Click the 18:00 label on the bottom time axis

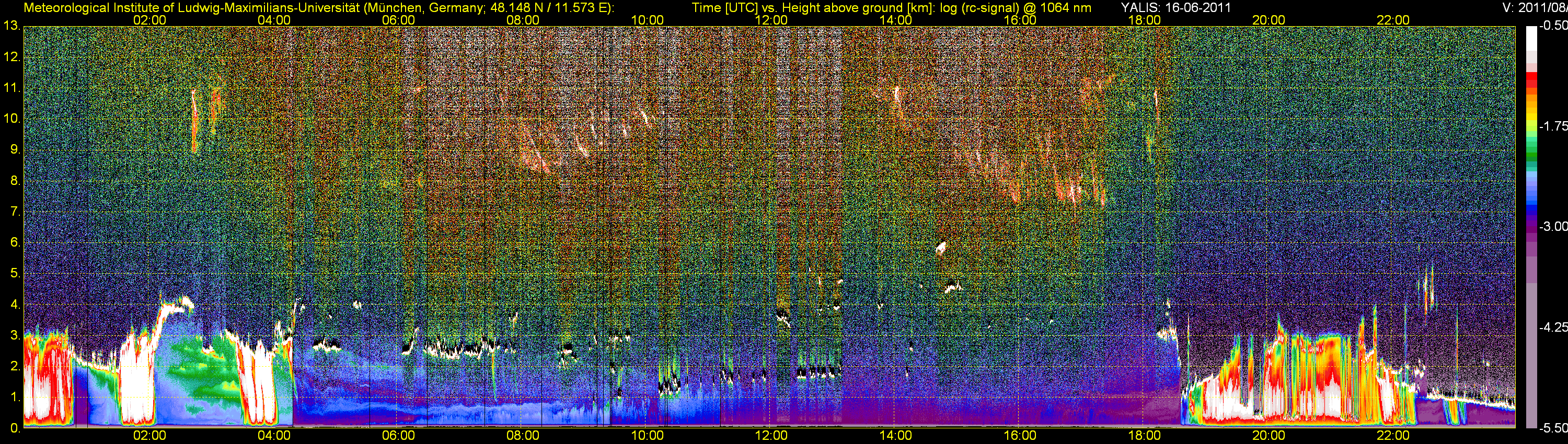(x=1144, y=436)
